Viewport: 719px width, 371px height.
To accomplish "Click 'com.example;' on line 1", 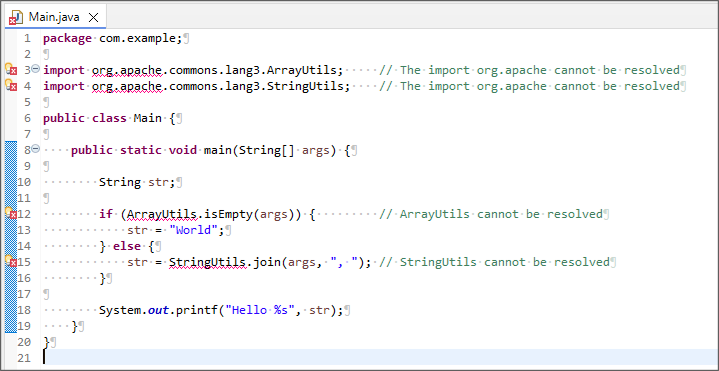I will pyautogui.click(x=141, y=39).
